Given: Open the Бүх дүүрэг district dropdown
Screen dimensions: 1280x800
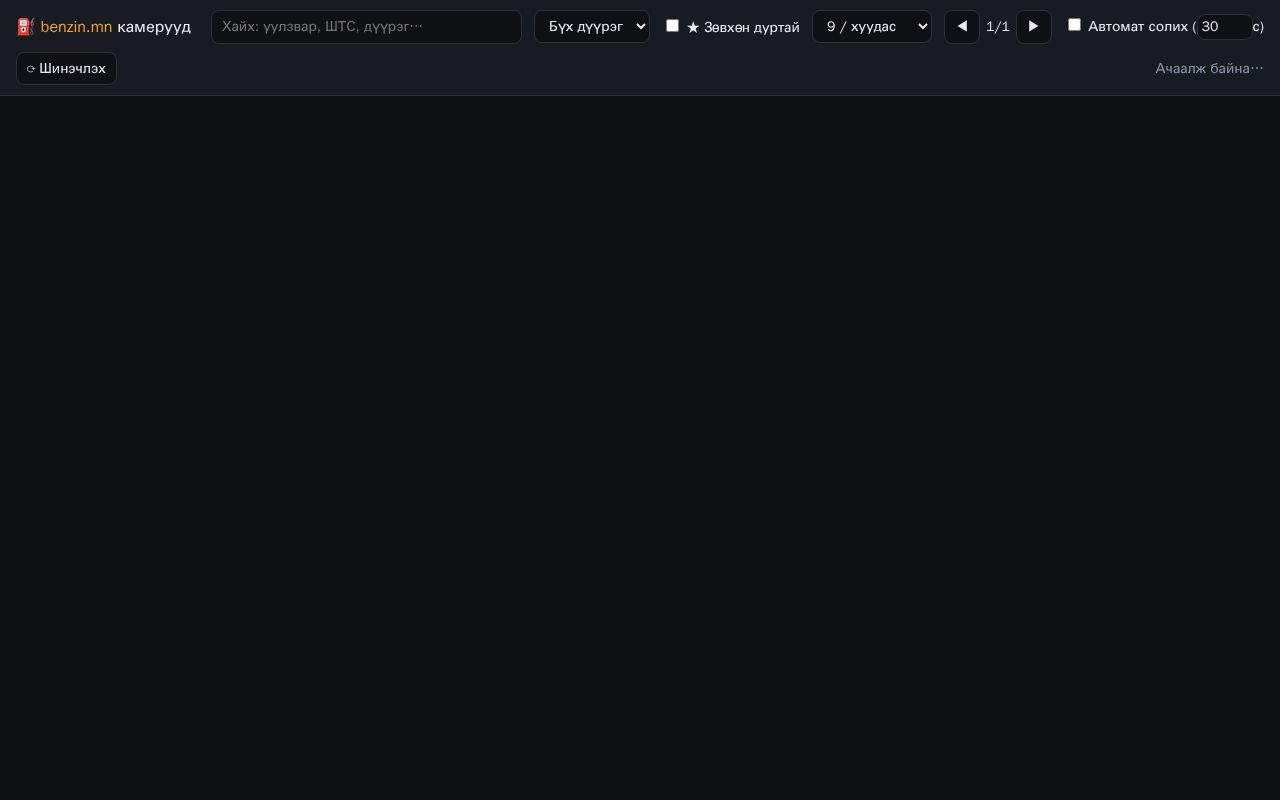Looking at the screenshot, I should (x=592, y=27).
